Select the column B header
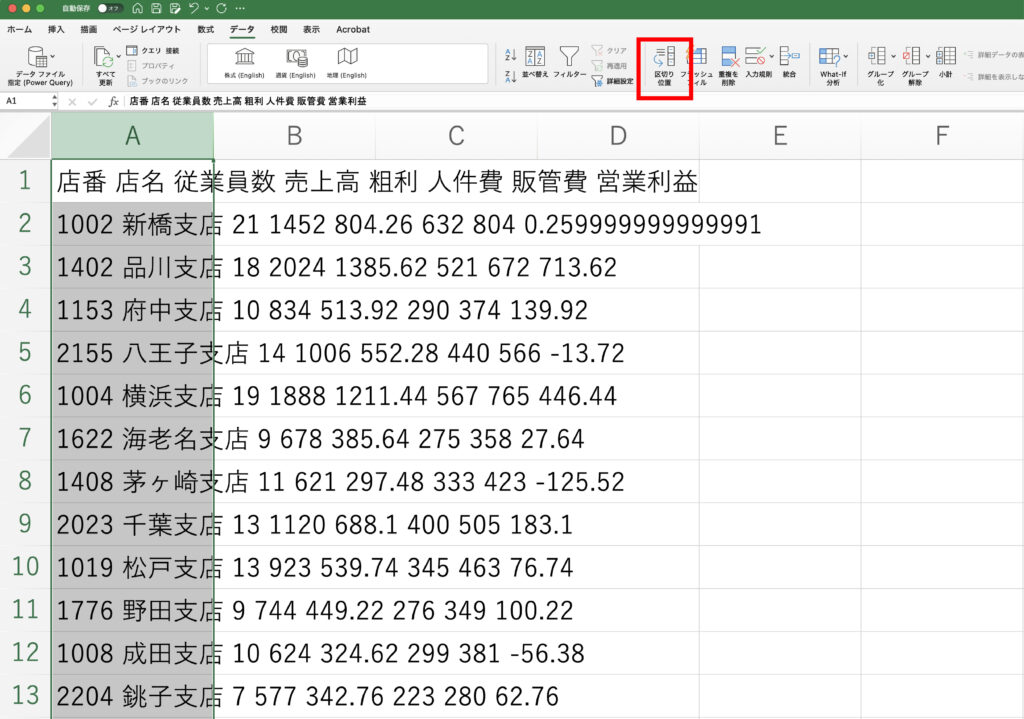Viewport: 1024px width, 719px height. click(294, 136)
